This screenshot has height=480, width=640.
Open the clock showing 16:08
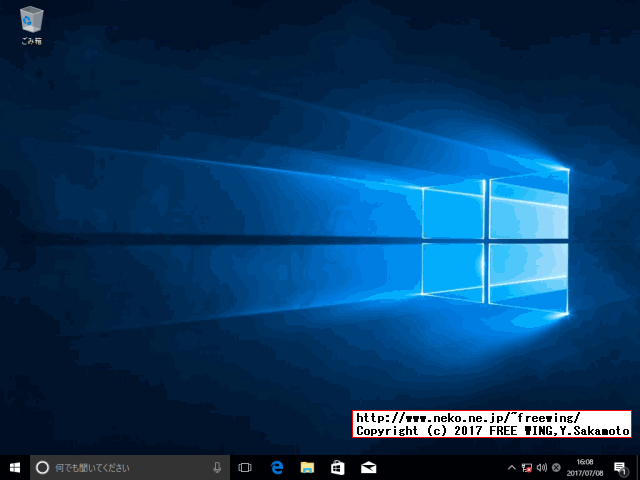point(585,467)
